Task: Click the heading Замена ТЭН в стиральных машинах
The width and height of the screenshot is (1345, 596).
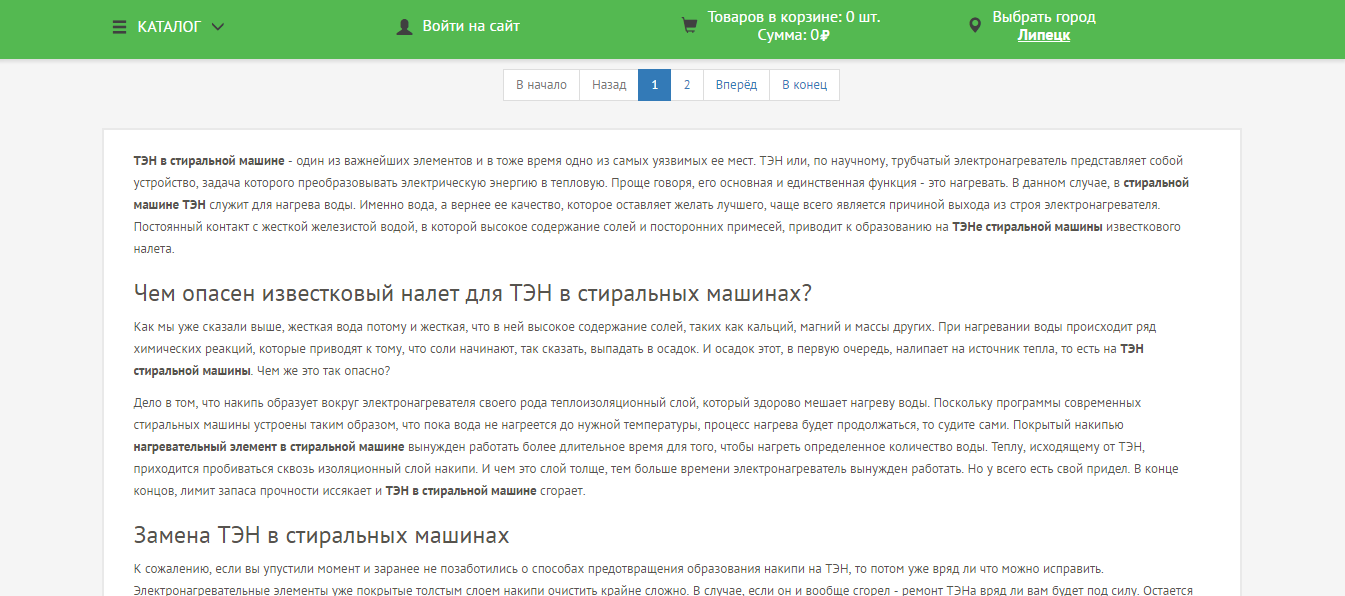Action: point(322,535)
